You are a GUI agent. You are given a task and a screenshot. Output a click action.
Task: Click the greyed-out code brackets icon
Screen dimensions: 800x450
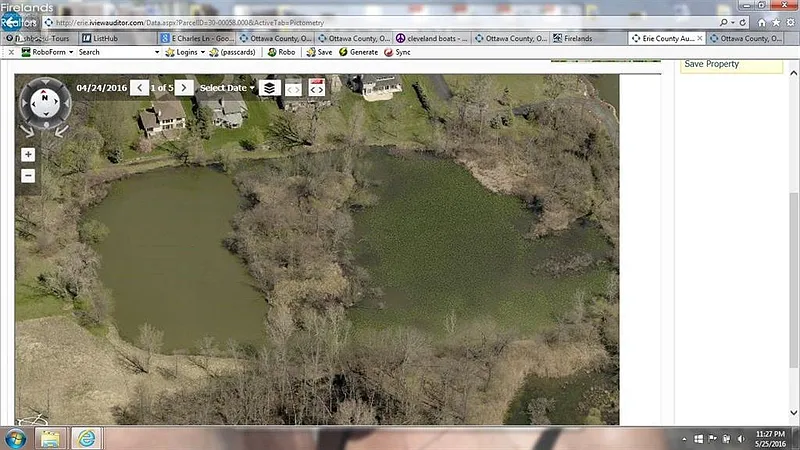click(x=293, y=89)
